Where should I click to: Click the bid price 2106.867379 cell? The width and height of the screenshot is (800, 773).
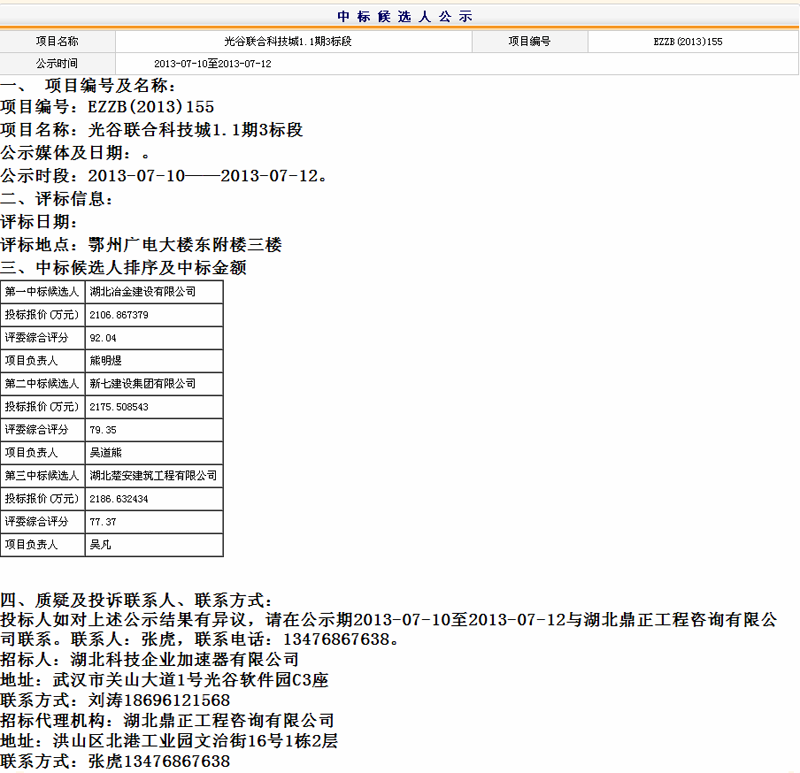119,315
